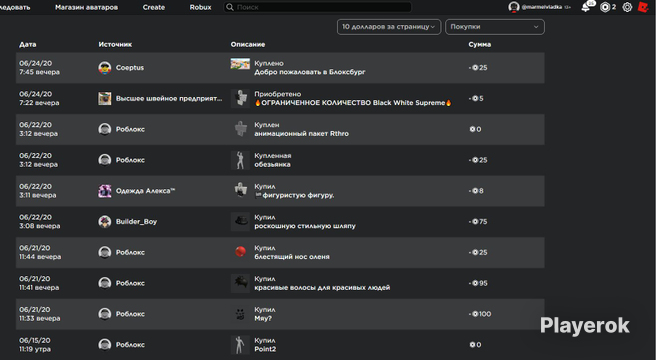Image resolution: width=656 pixels, height=360 pixels.
Task: Click the -8 amount value
Action: click(476, 191)
